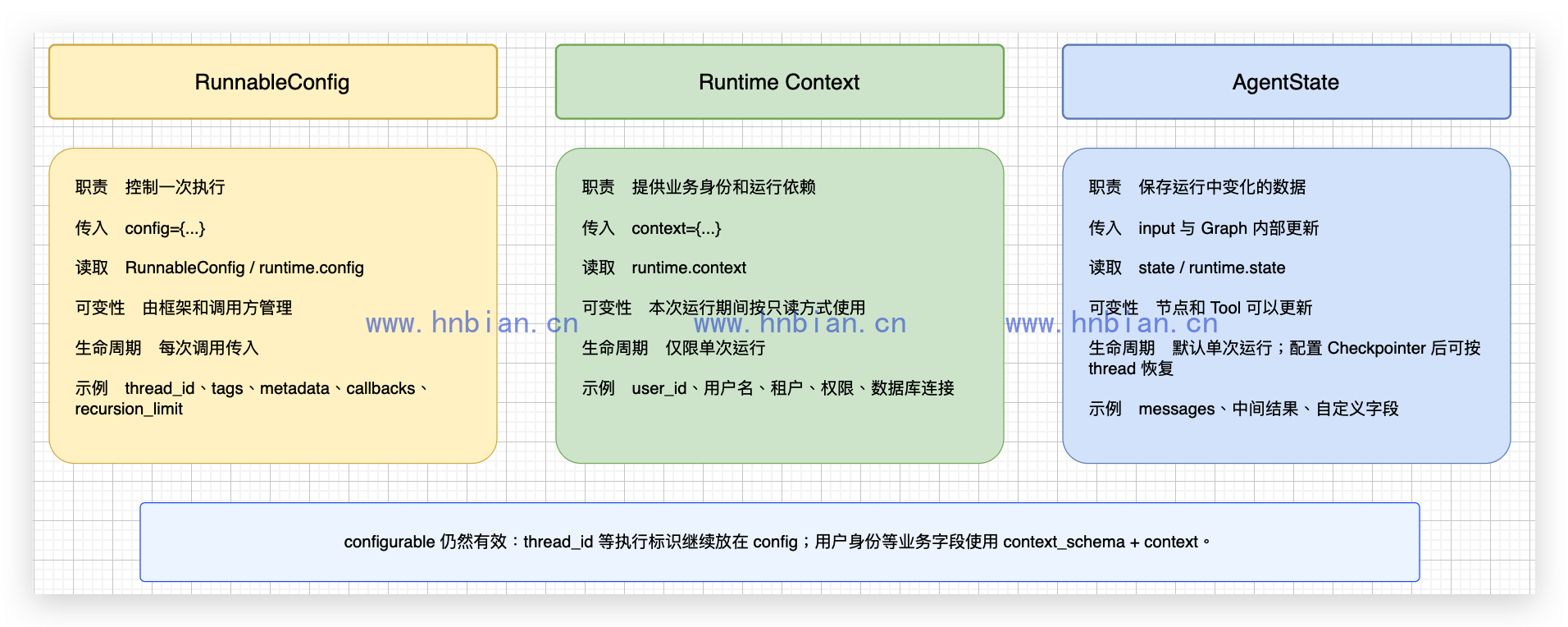Click the text "可变性 由框架和调用方管理"

click(184, 308)
